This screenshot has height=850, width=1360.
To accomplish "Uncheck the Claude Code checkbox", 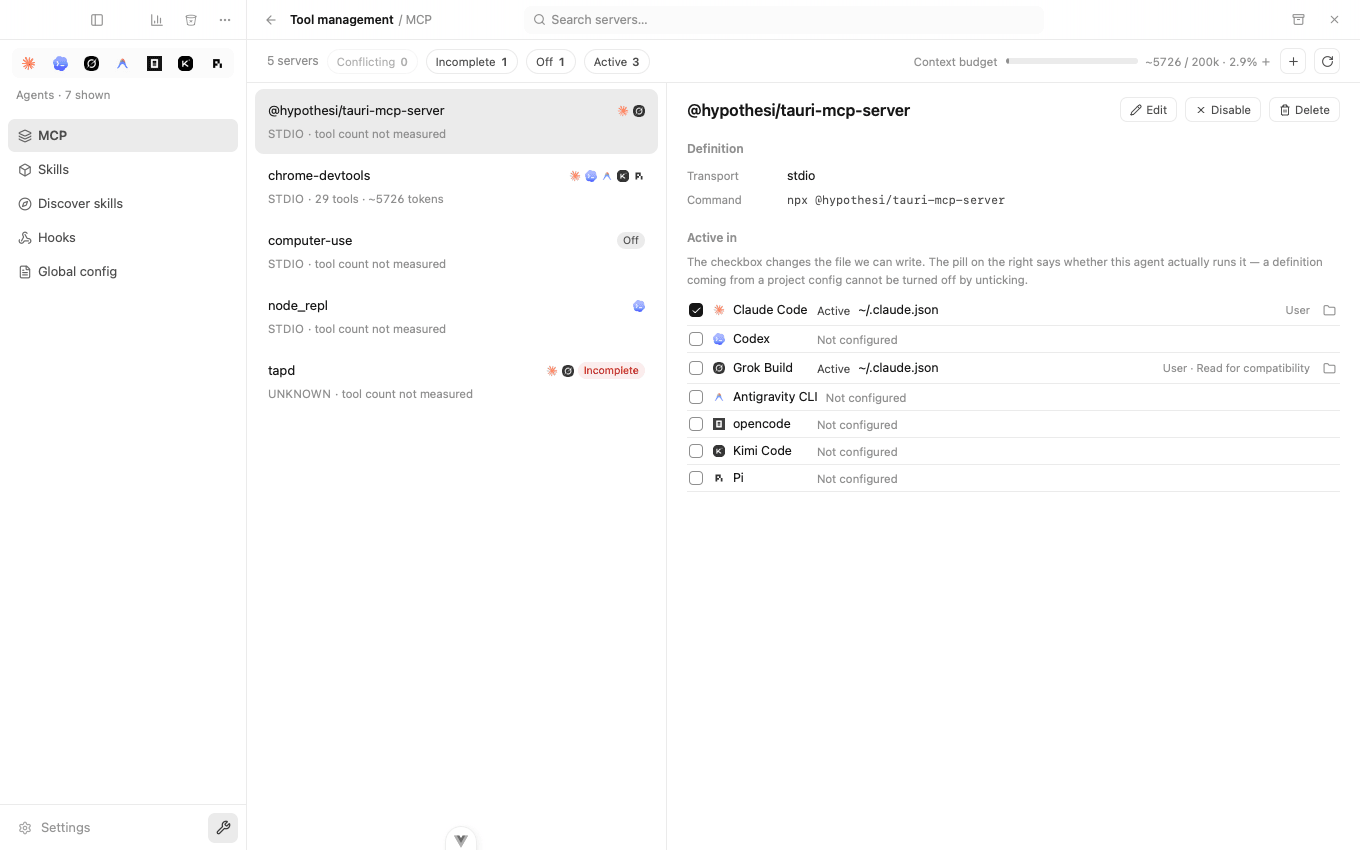I will click(696, 310).
